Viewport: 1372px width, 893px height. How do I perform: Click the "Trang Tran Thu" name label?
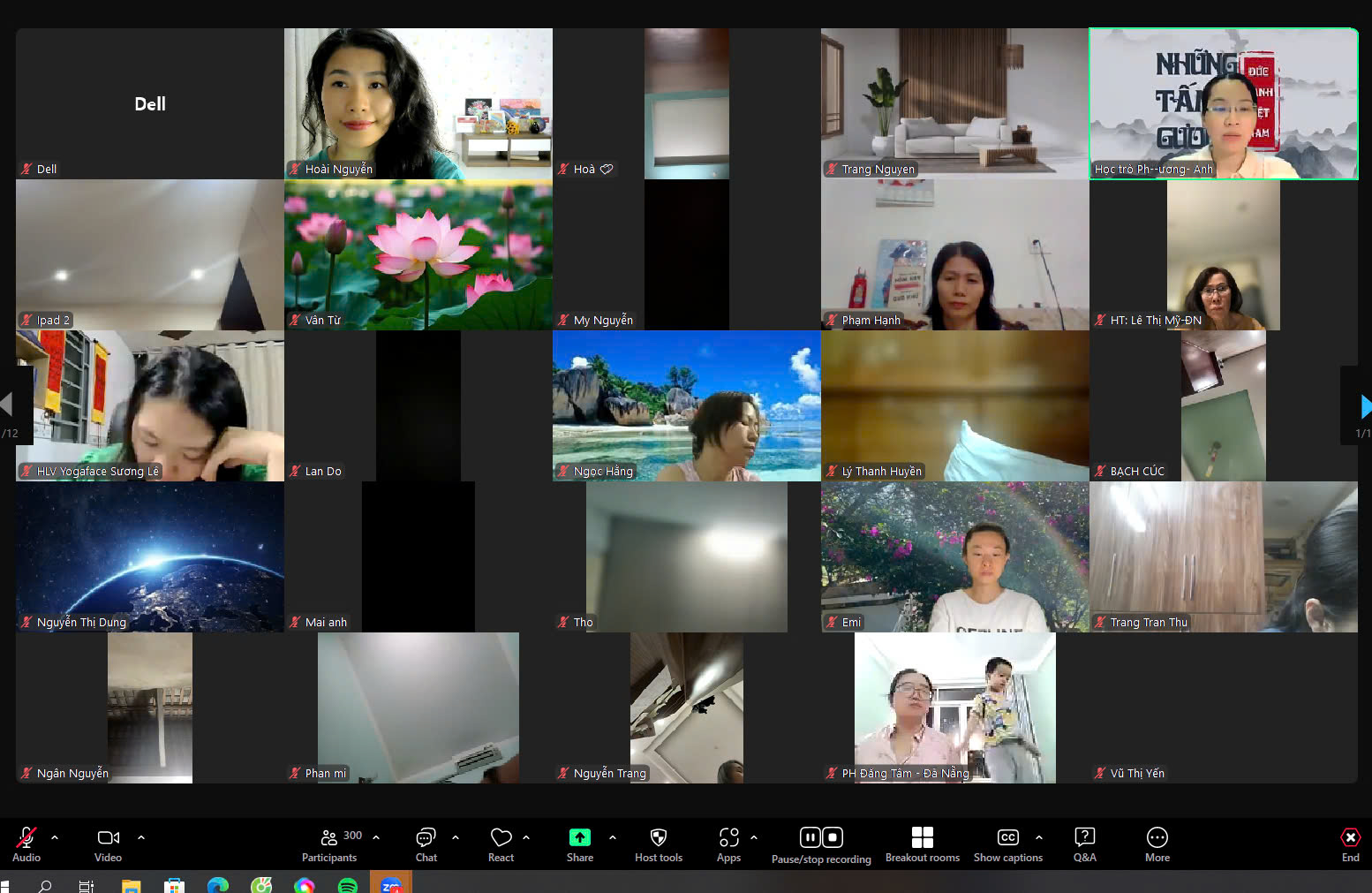[x=1149, y=622]
